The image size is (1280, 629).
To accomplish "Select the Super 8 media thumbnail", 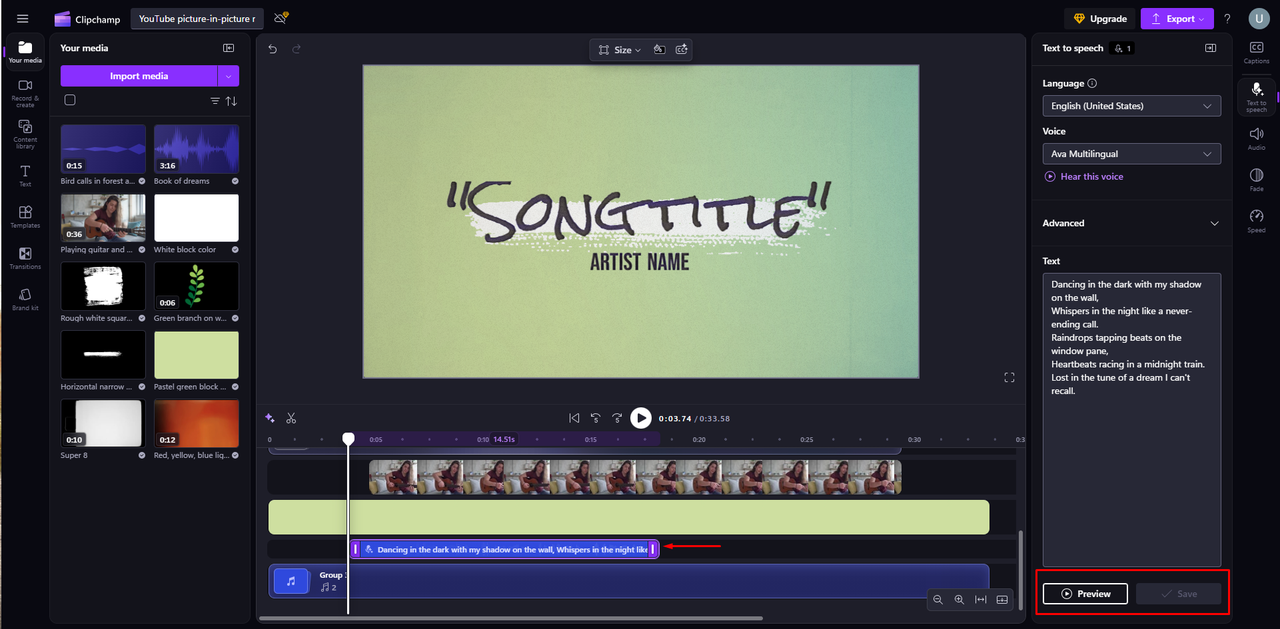I will (103, 423).
